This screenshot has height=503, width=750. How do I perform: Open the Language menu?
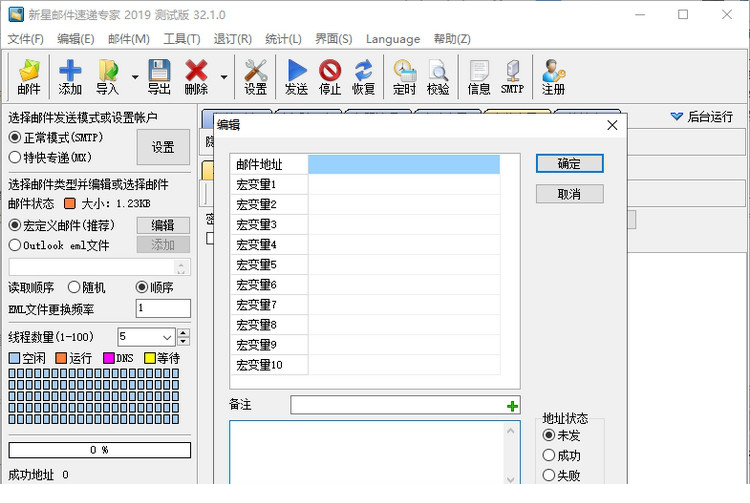[393, 39]
